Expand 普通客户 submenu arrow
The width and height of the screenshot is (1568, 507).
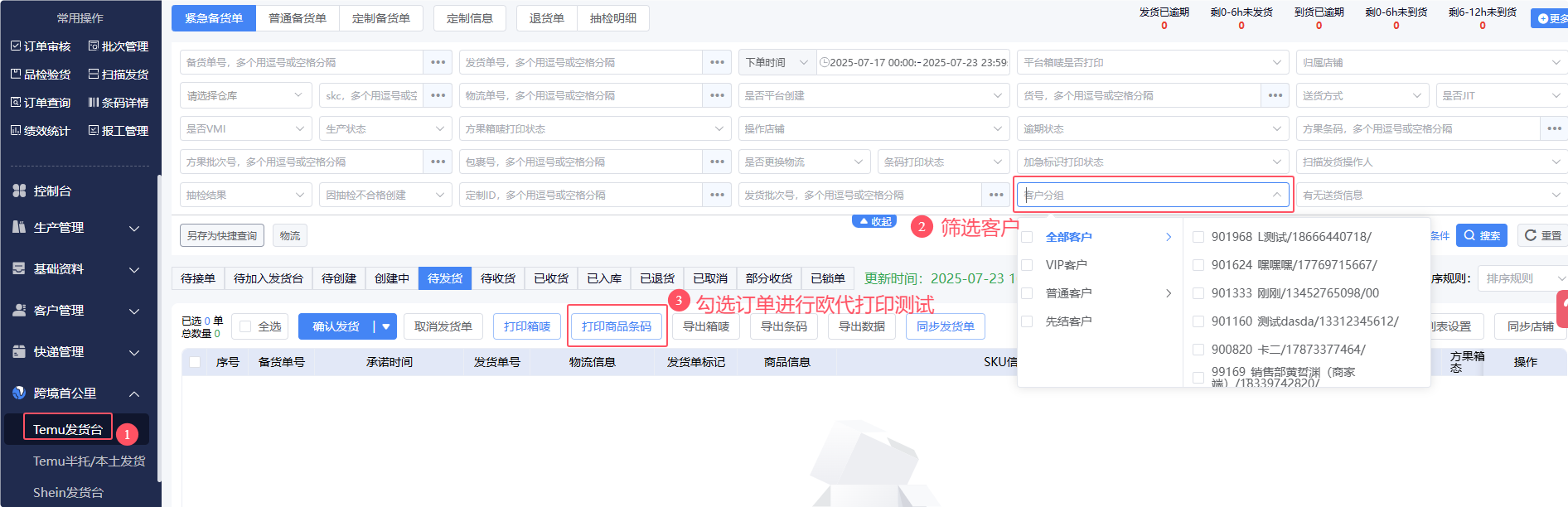[1169, 293]
